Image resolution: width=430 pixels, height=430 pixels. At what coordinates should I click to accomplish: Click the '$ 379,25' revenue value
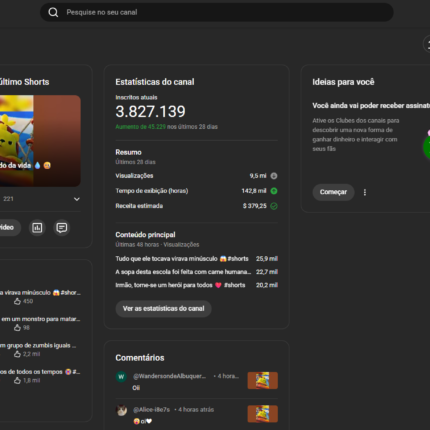[255, 206]
